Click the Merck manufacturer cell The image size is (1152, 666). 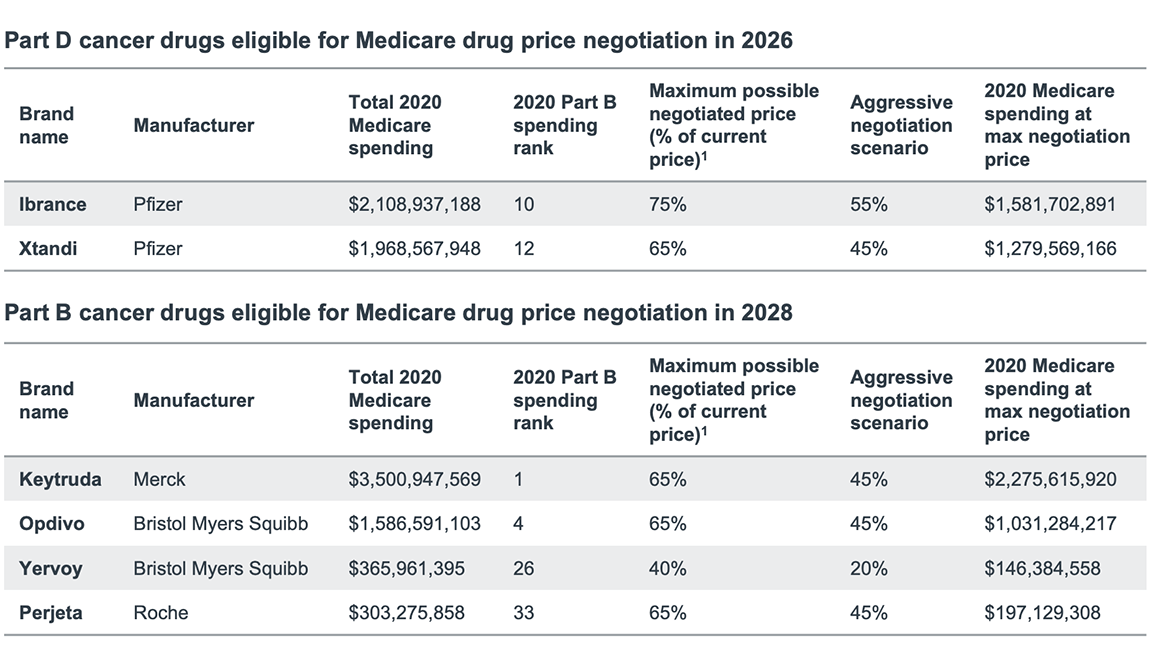159,479
